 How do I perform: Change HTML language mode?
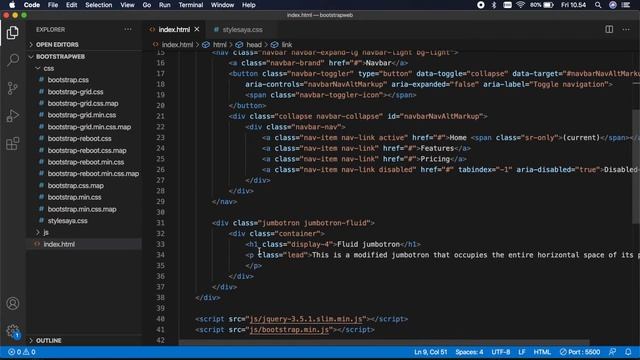tap(542, 352)
